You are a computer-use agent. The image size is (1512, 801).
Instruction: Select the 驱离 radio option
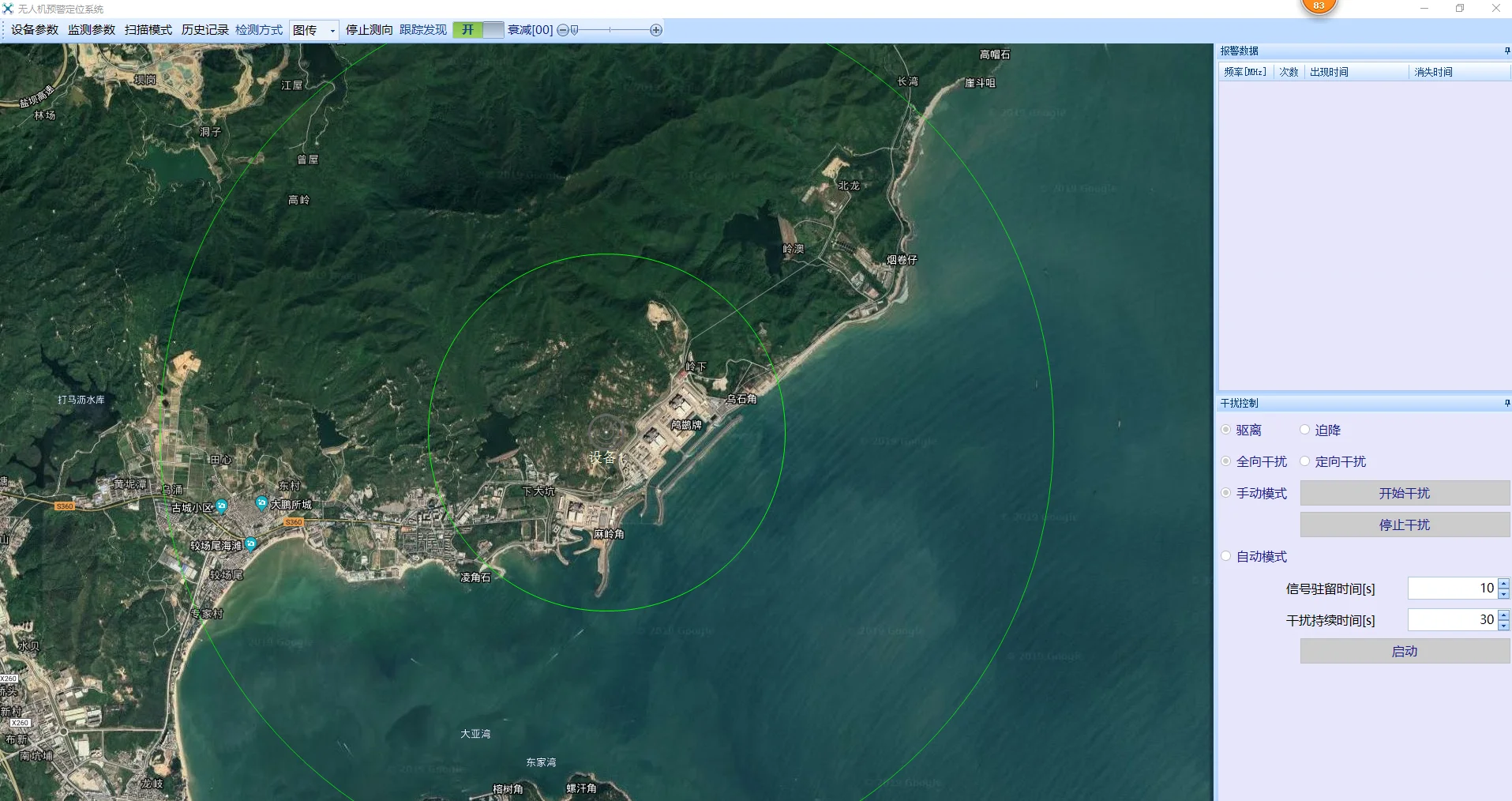1226,430
